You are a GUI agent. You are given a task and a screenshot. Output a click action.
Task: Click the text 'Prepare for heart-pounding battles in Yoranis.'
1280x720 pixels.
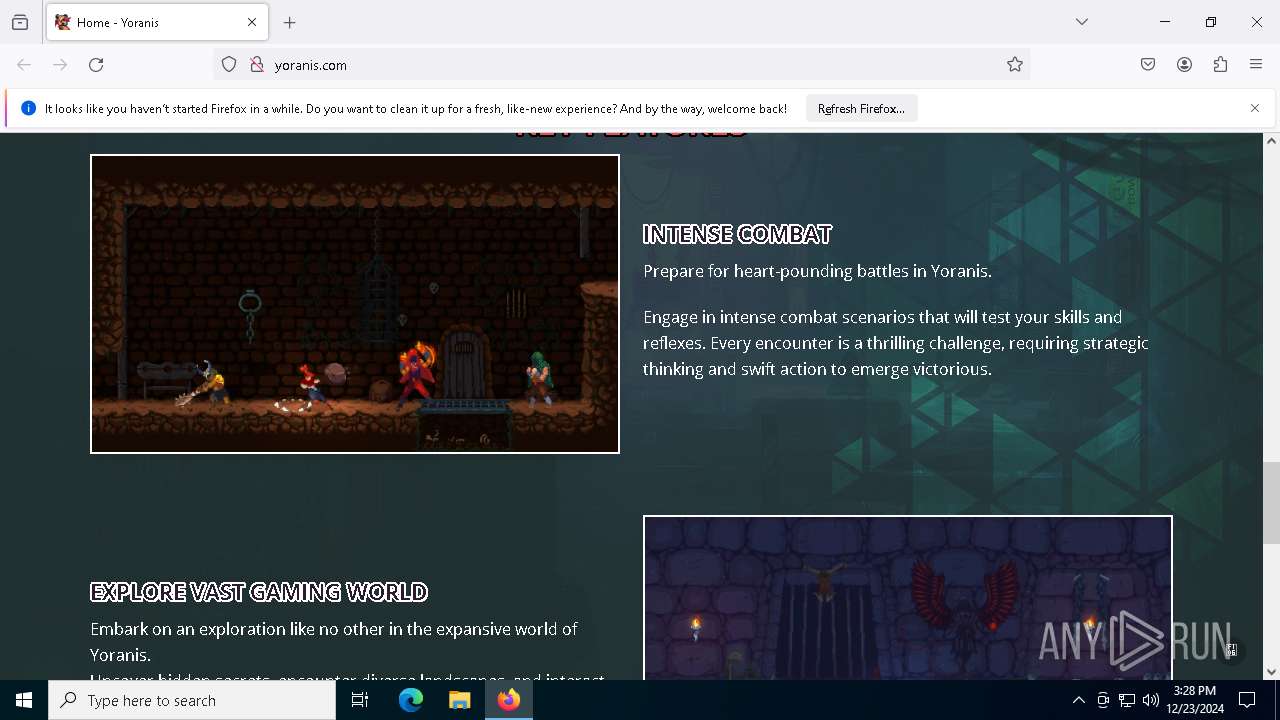pos(817,271)
